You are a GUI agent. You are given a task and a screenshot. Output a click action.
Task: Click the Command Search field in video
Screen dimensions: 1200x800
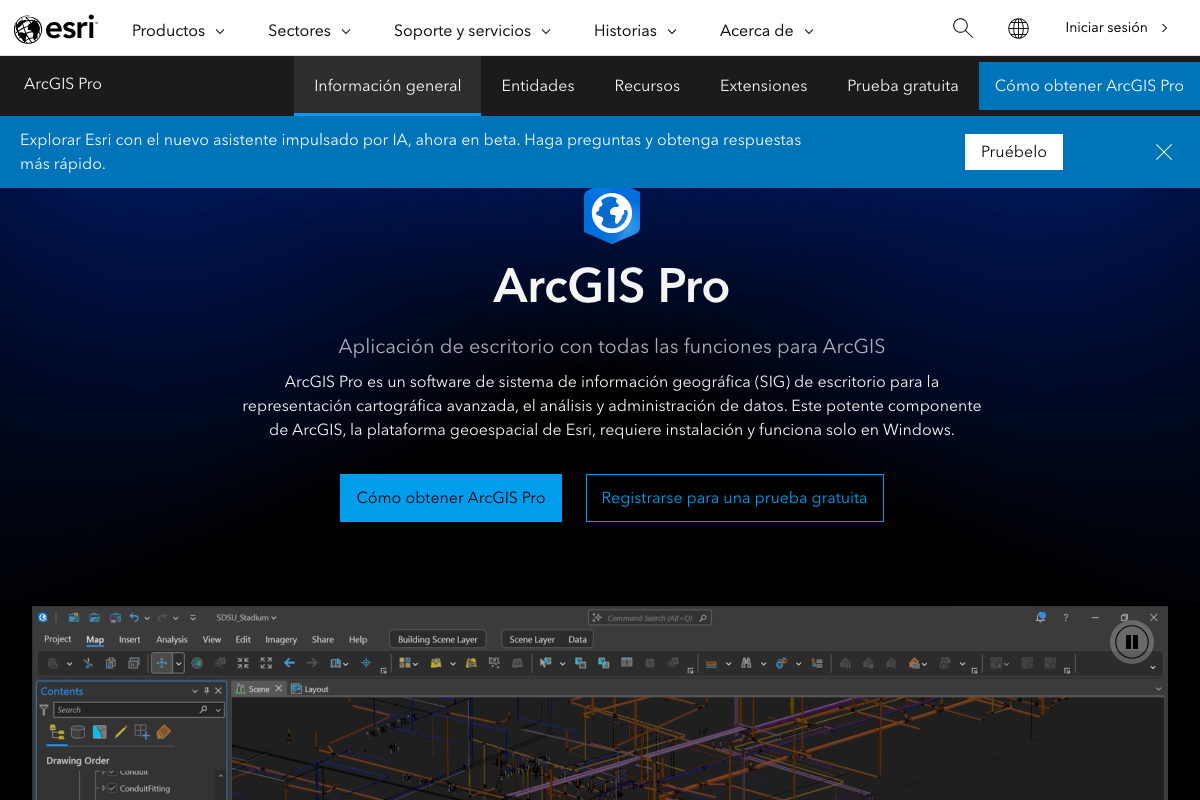pos(650,618)
